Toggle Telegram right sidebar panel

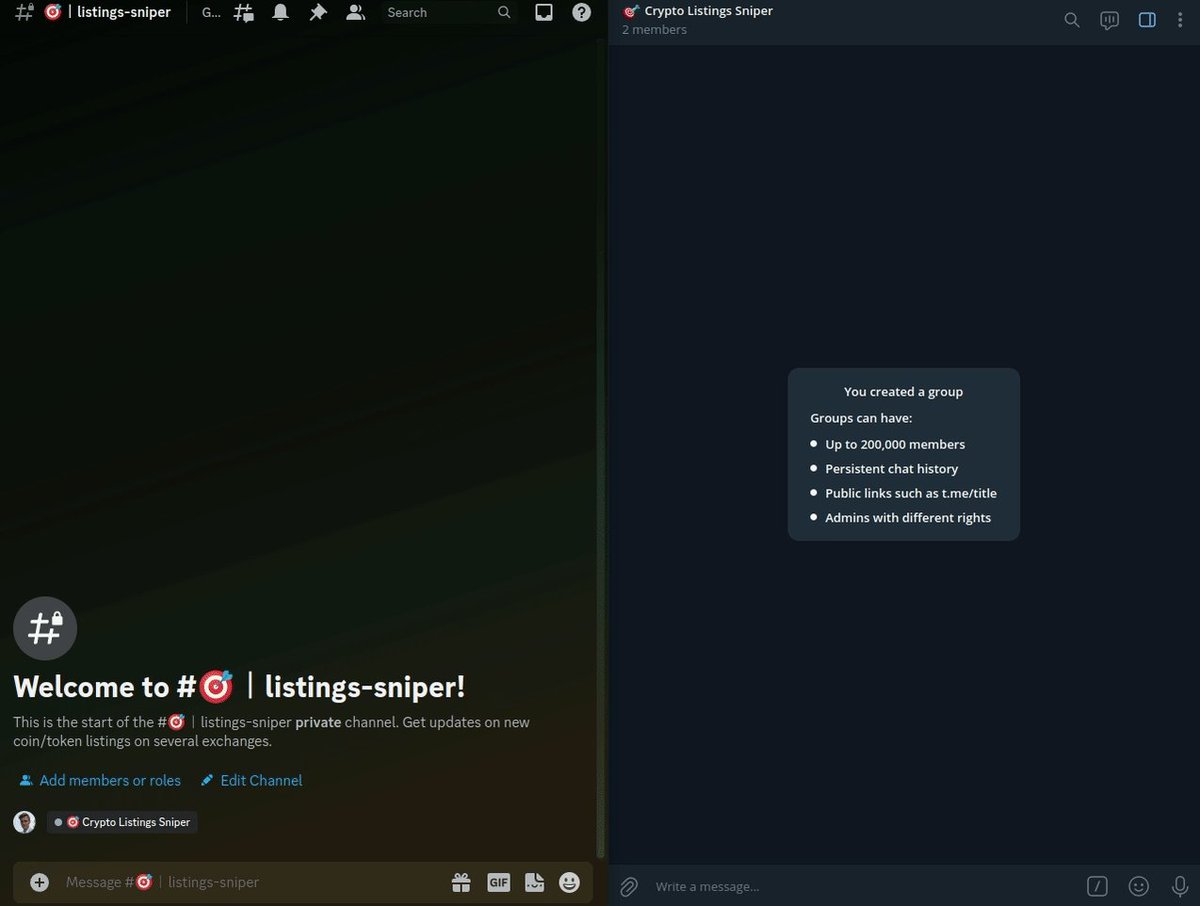coord(1147,20)
